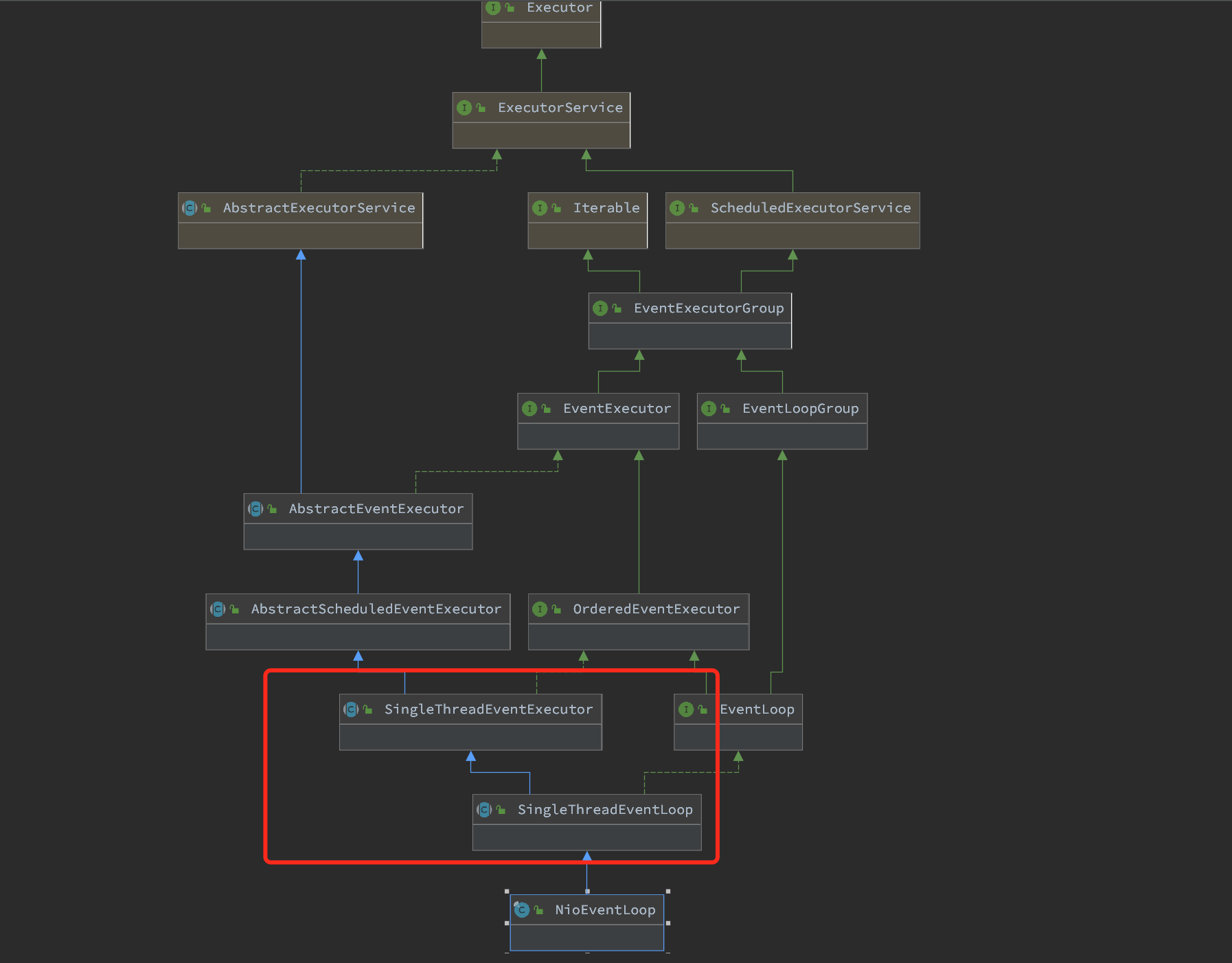
Task: Select the OrderedEventExecutor node label
Action: tap(657, 609)
